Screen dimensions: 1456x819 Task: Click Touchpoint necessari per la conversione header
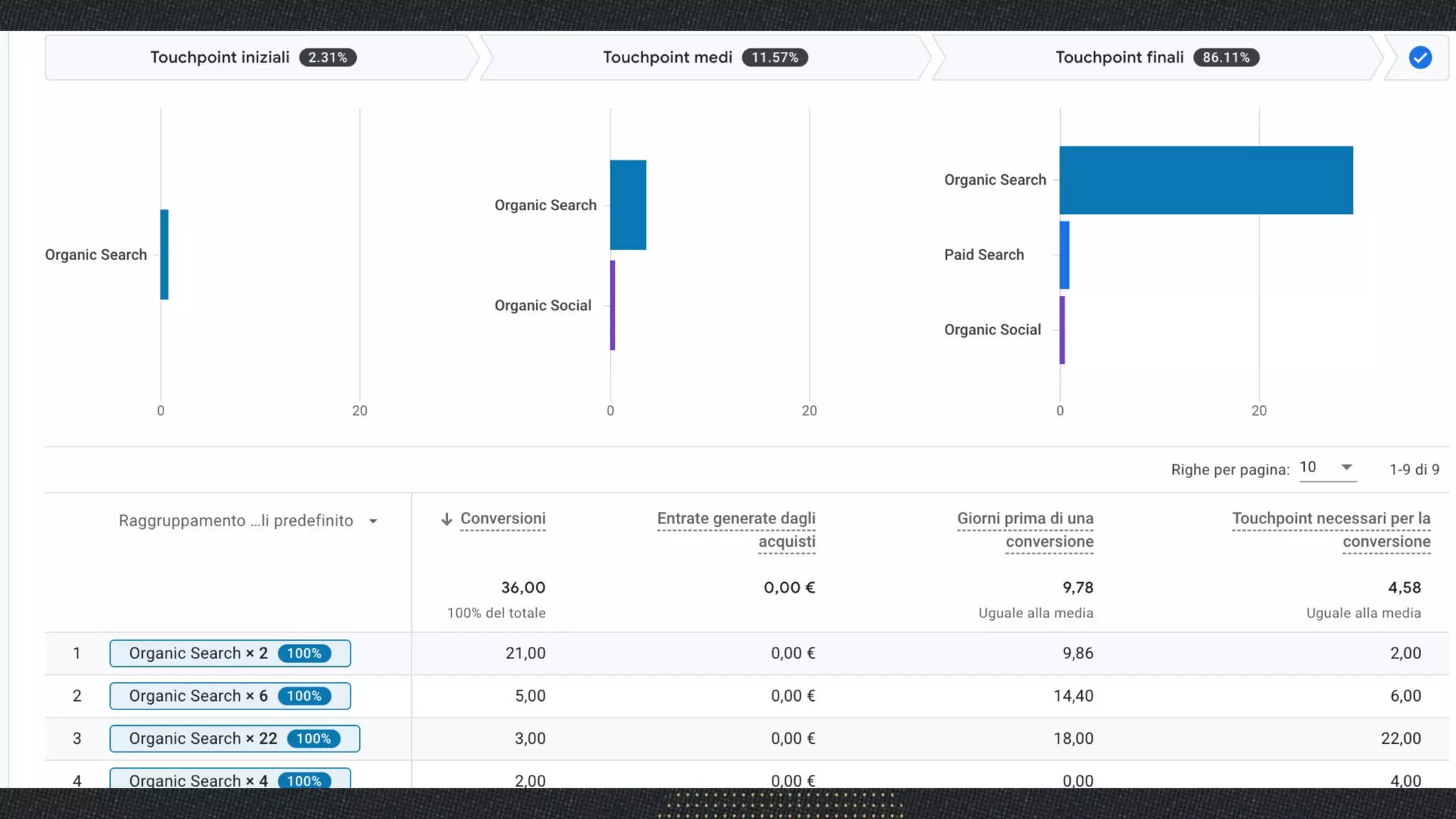pyautogui.click(x=1331, y=530)
